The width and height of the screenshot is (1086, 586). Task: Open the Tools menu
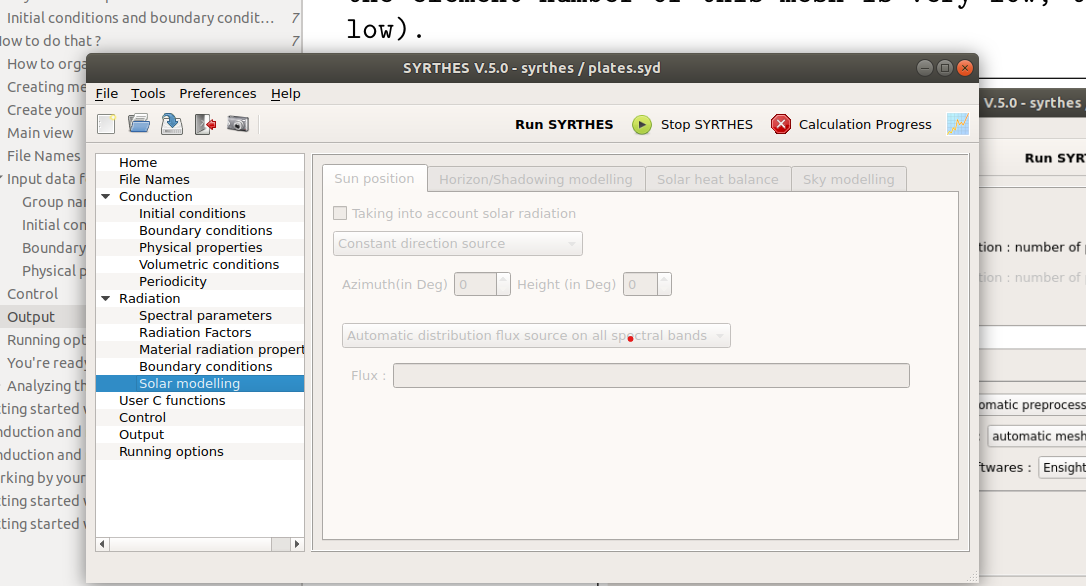(148, 93)
